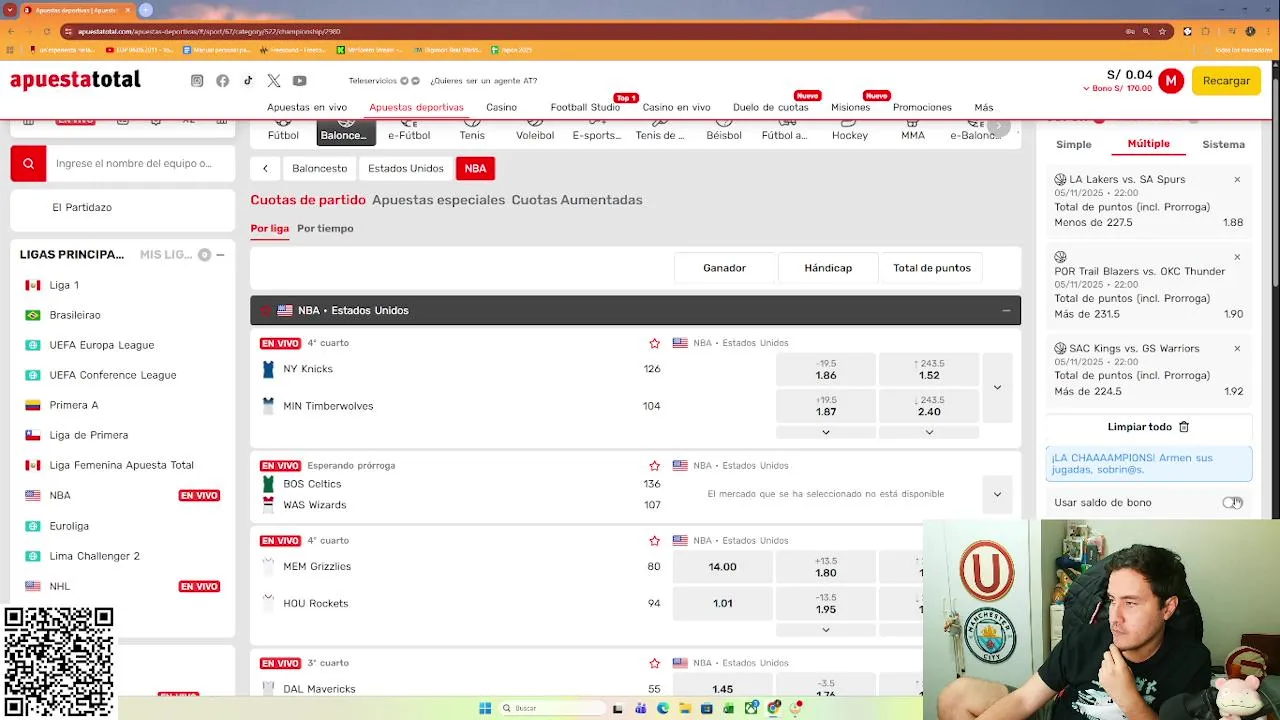The image size is (1280, 720).
Task: Open the Instagram social icon
Action: (197, 81)
